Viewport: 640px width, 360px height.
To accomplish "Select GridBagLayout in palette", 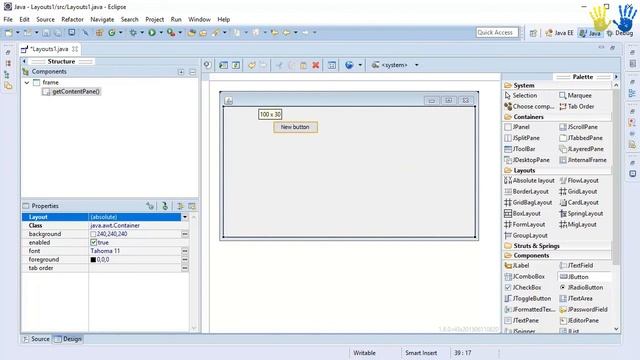I will coord(528,202).
